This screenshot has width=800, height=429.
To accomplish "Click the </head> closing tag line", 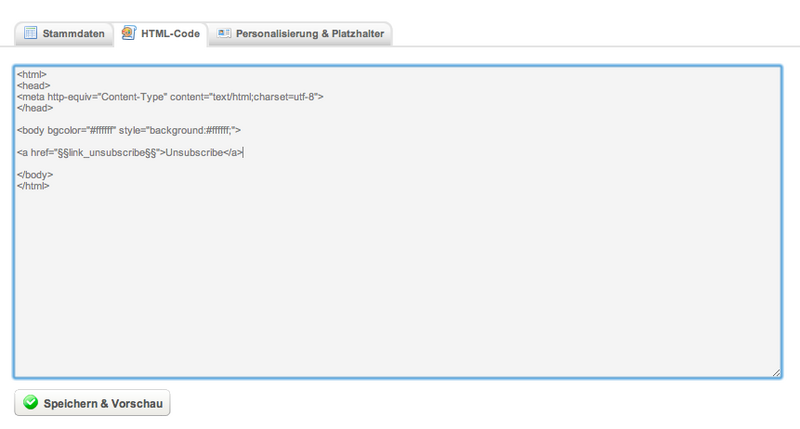I will (x=35, y=108).
